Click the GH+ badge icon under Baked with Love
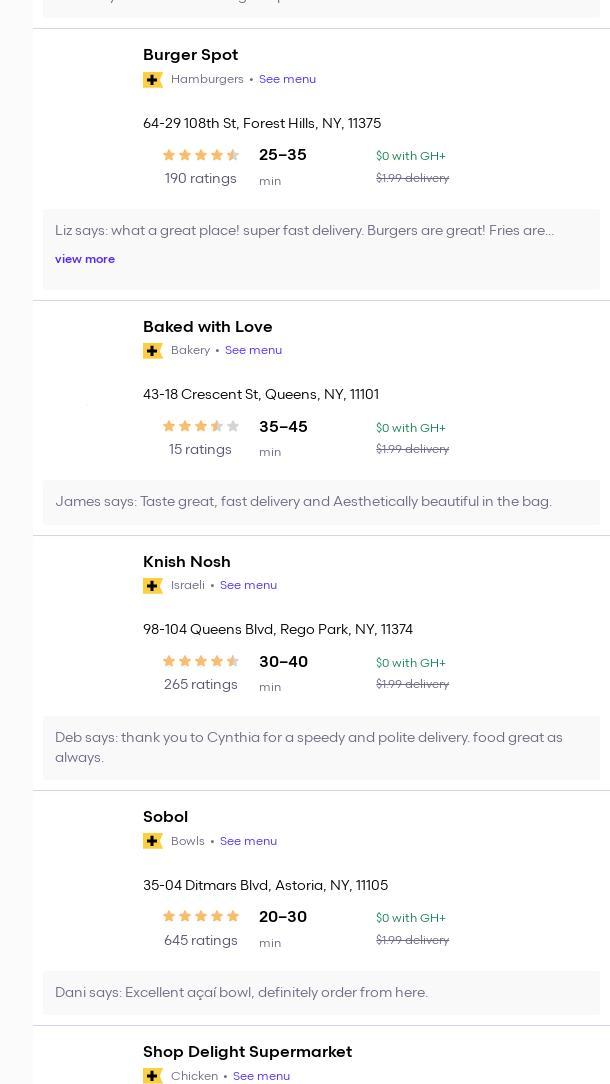Image resolution: width=610 pixels, height=1084 pixels. click(153, 351)
